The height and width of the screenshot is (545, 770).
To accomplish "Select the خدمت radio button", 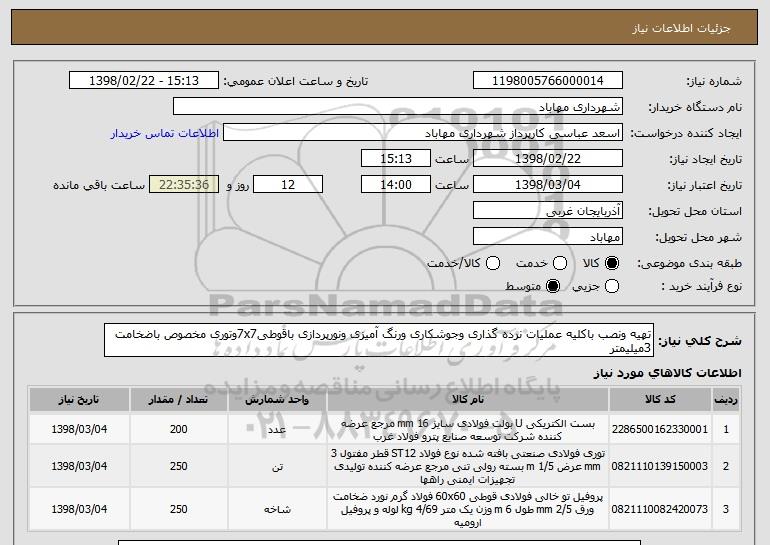I will pos(560,263).
